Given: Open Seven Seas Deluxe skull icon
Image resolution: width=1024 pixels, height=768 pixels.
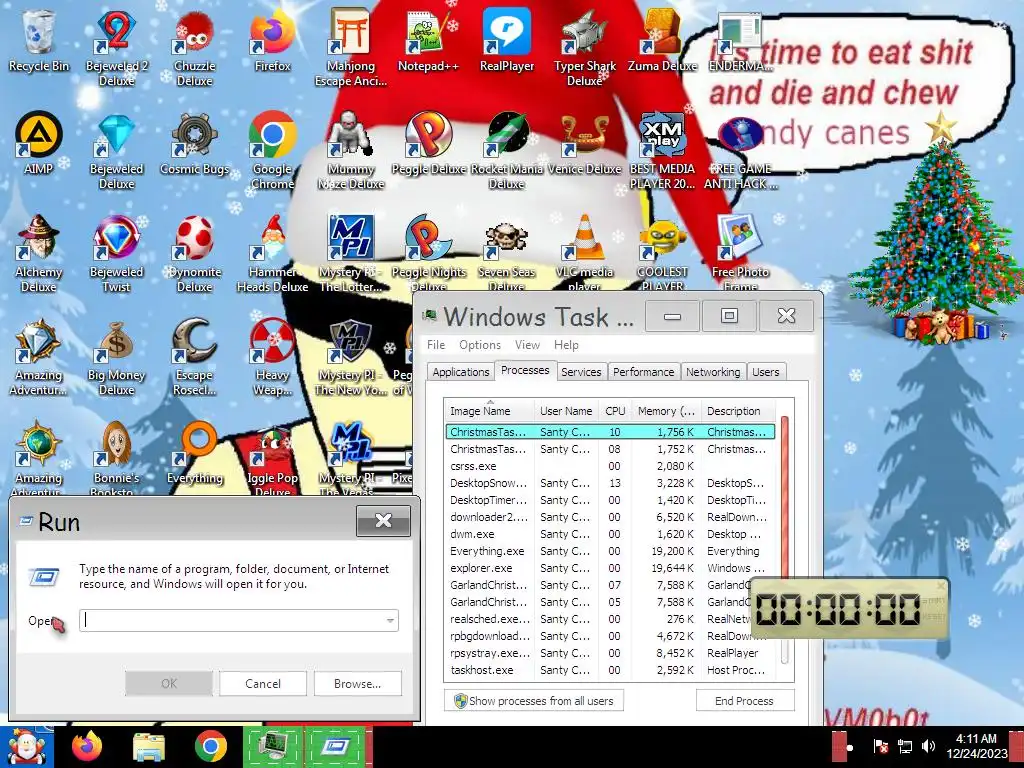Looking at the screenshot, I should click(507, 253).
